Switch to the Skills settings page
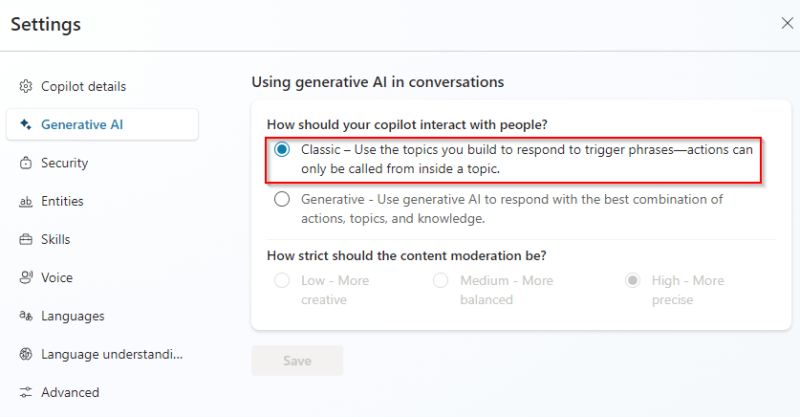 [x=55, y=240]
